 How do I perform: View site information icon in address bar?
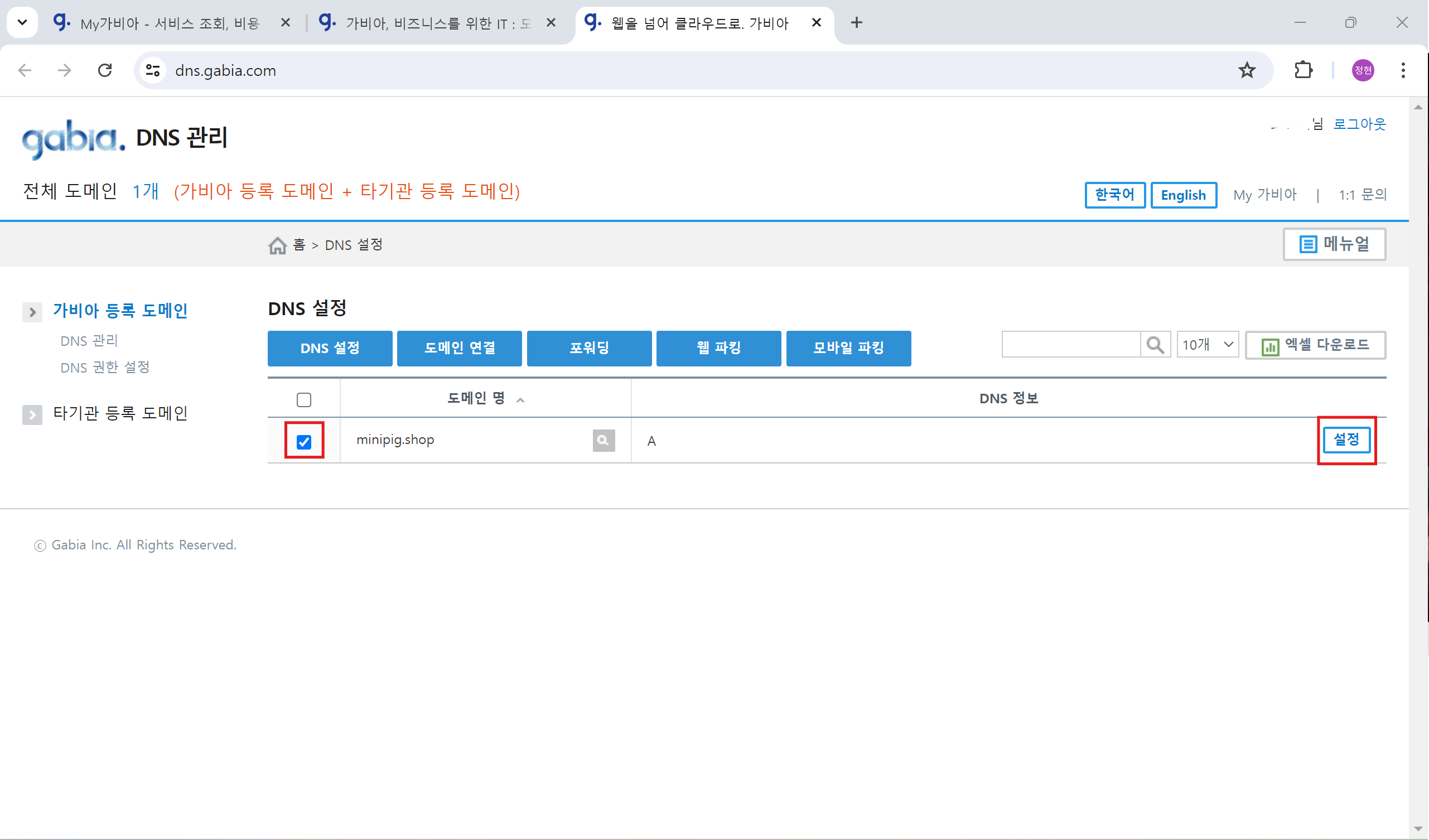[x=152, y=70]
